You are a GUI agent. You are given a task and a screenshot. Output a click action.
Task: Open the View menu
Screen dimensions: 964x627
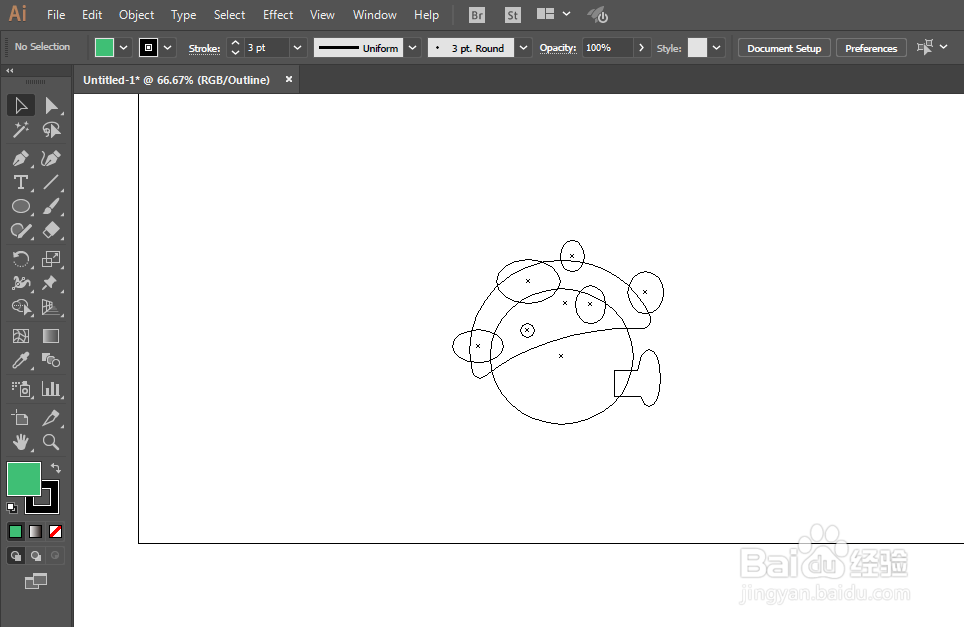322,15
